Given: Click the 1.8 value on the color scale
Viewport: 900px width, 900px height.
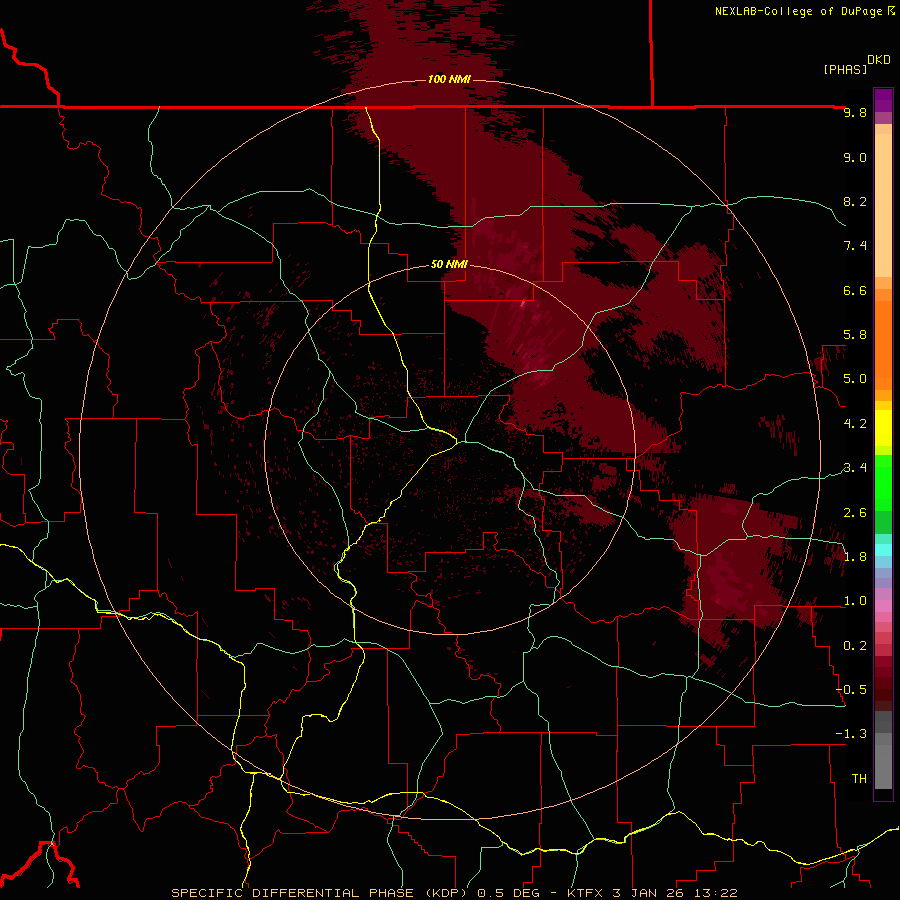Looking at the screenshot, I should 855,557.
